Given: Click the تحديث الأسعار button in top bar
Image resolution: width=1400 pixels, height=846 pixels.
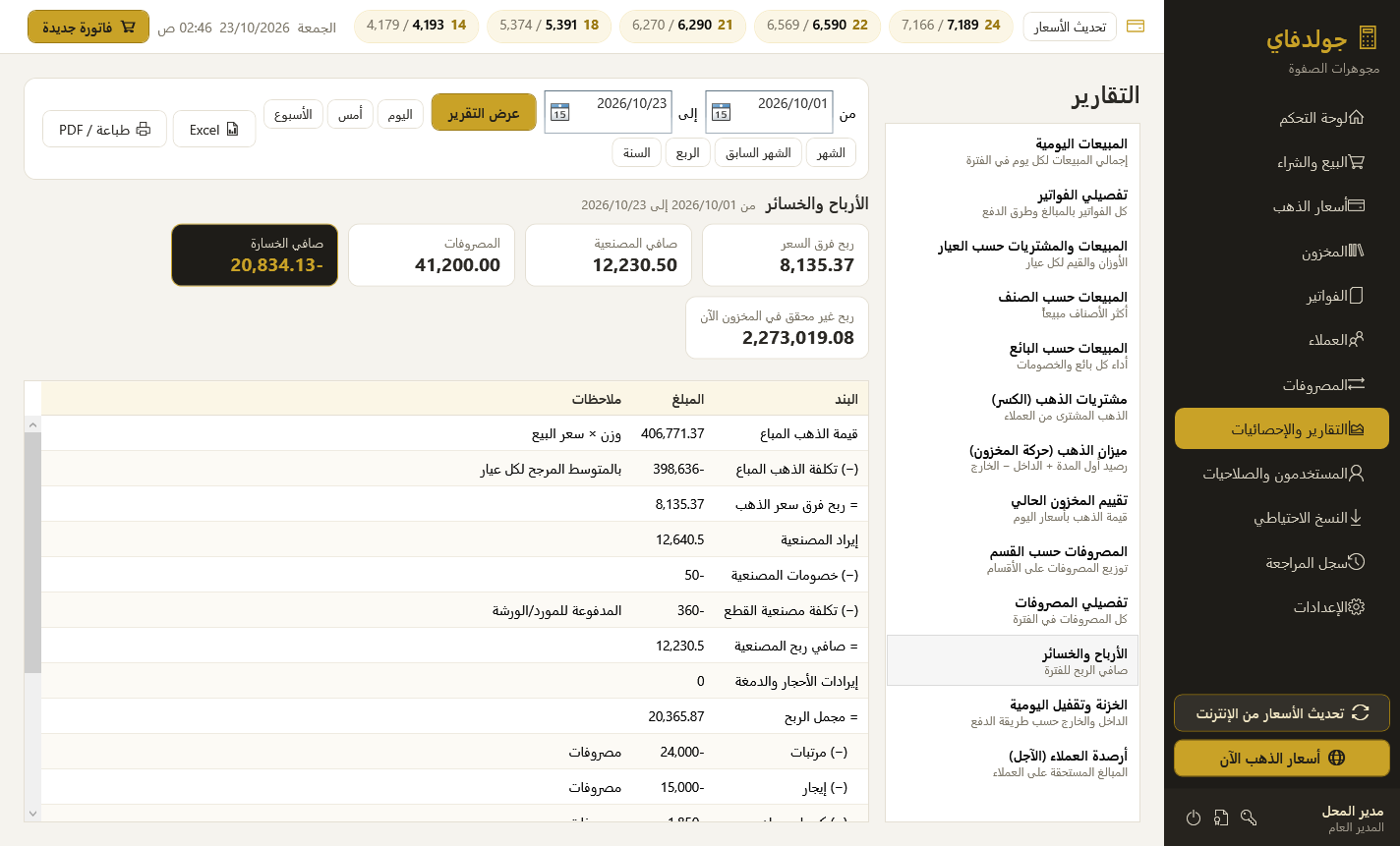Looking at the screenshot, I should [x=1070, y=27].
